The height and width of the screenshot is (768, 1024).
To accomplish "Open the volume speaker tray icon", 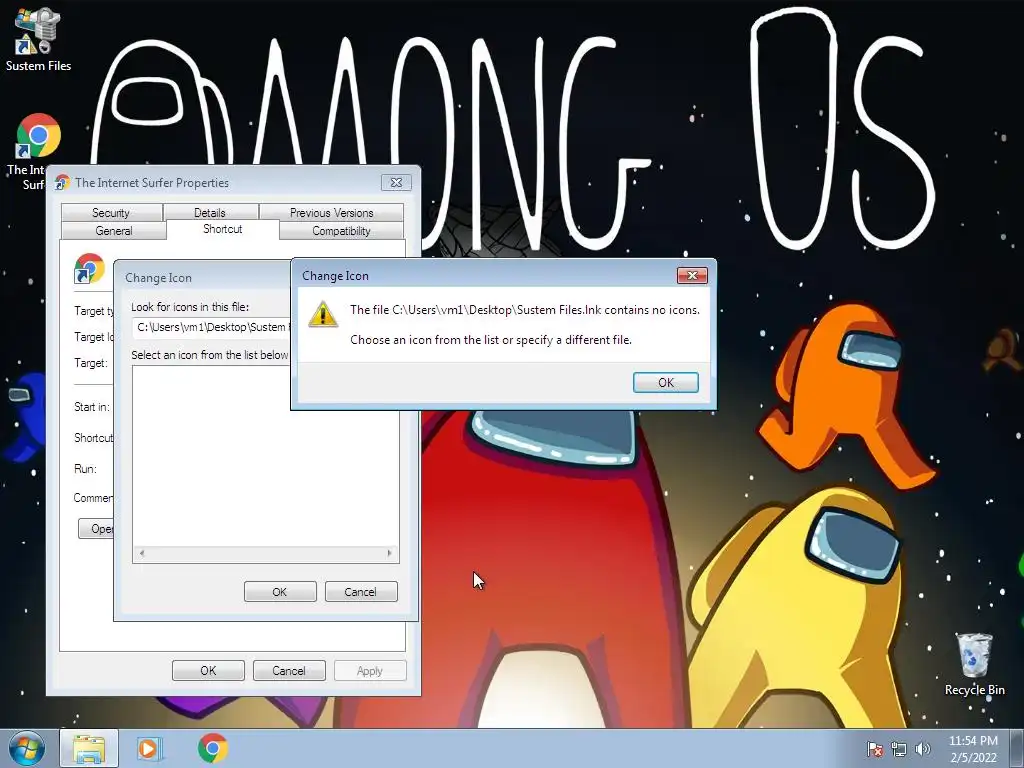I will click(x=922, y=749).
